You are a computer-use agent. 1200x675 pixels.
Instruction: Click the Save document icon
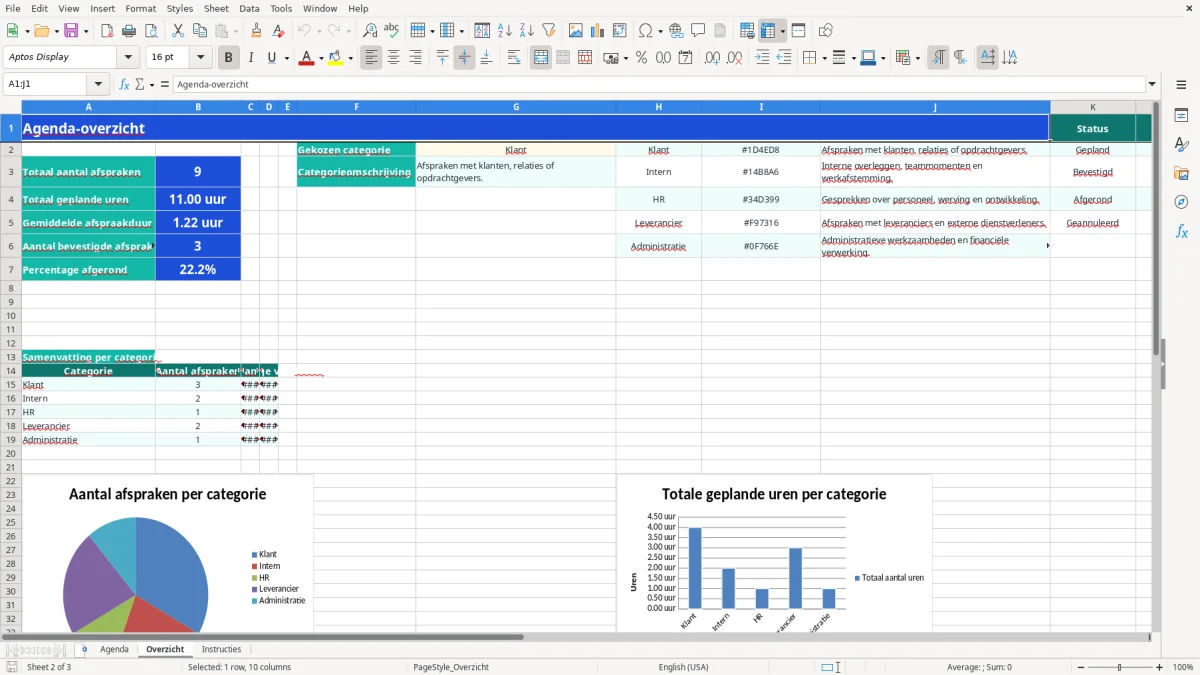tap(71, 31)
